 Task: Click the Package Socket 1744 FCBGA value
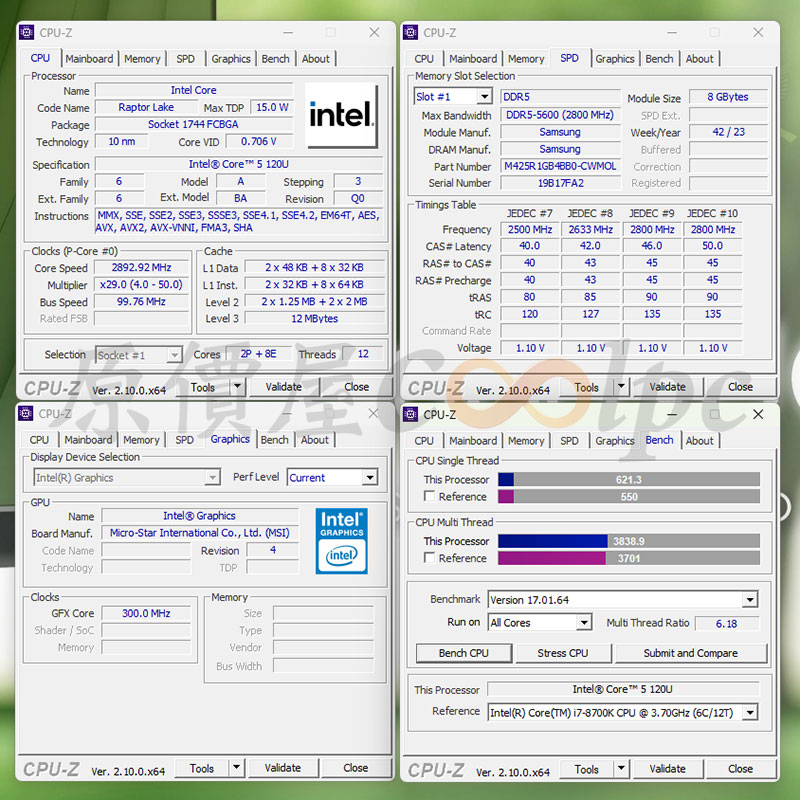[193, 124]
